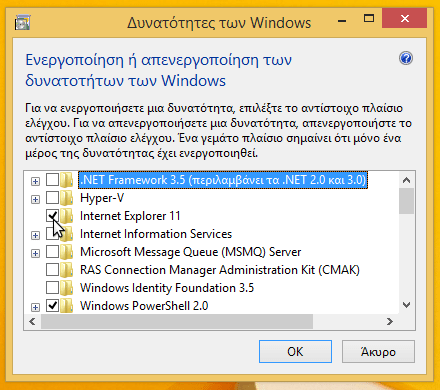Select the Internet Information Services entry

point(156,234)
